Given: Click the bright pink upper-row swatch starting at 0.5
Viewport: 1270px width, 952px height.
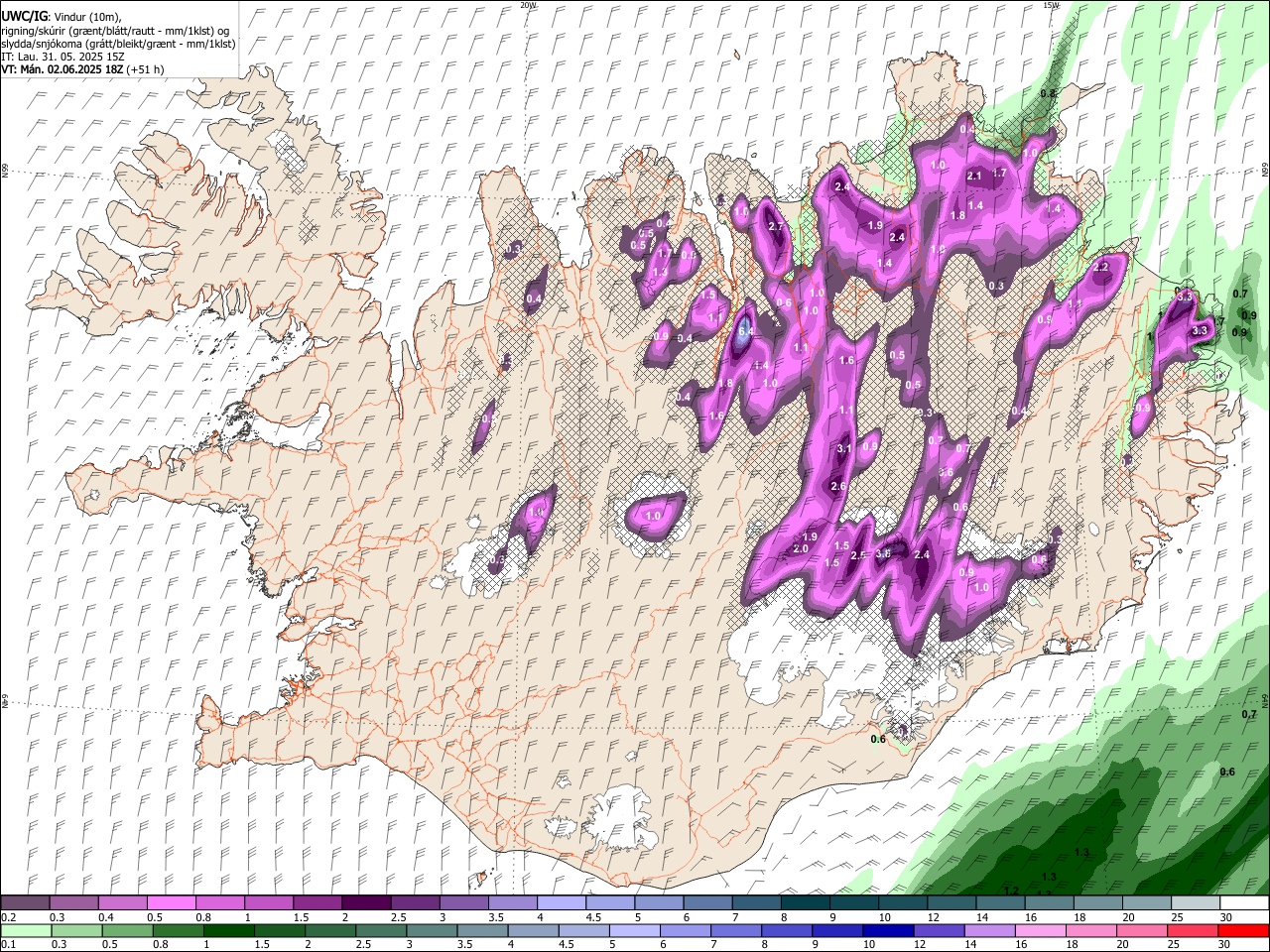Looking at the screenshot, I should (x=171, y=902).
